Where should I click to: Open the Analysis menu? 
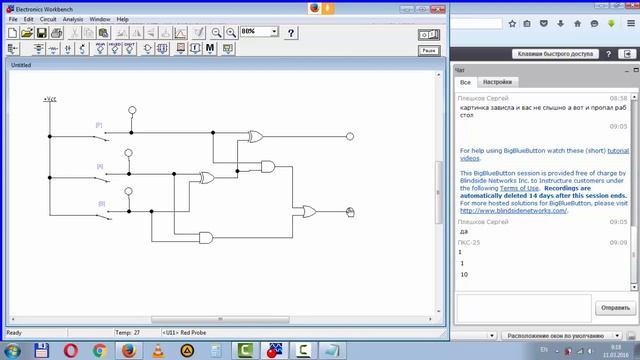(73, 19)
